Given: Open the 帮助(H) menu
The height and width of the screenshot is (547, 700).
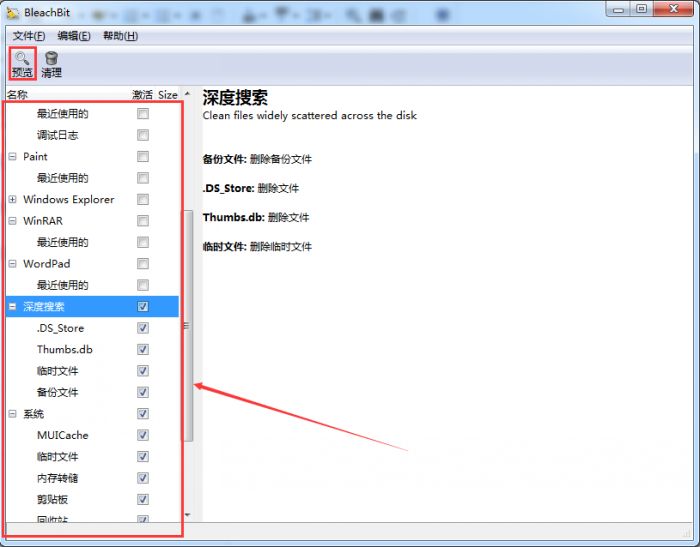Looking at the screenshot, I should pos(121,36).
